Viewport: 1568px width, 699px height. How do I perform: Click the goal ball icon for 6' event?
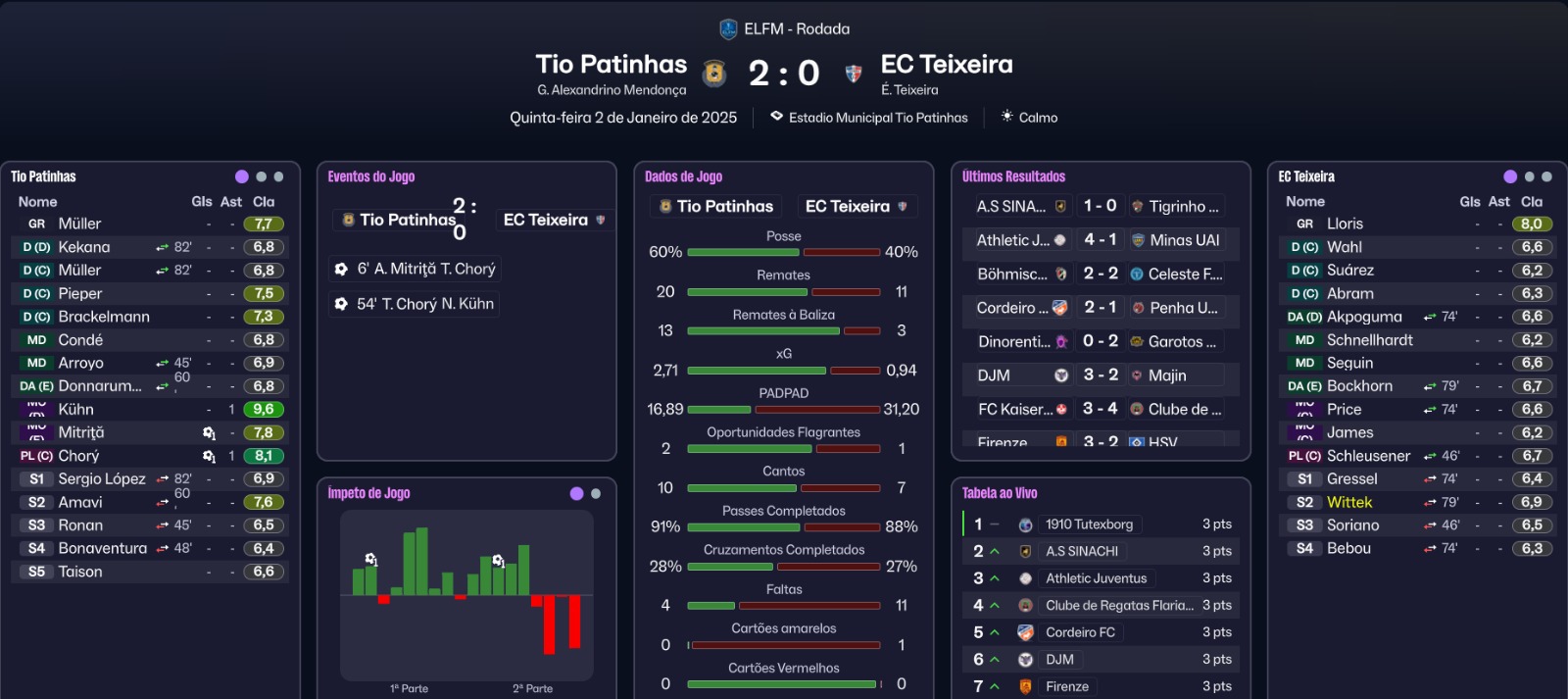point(341,269)
